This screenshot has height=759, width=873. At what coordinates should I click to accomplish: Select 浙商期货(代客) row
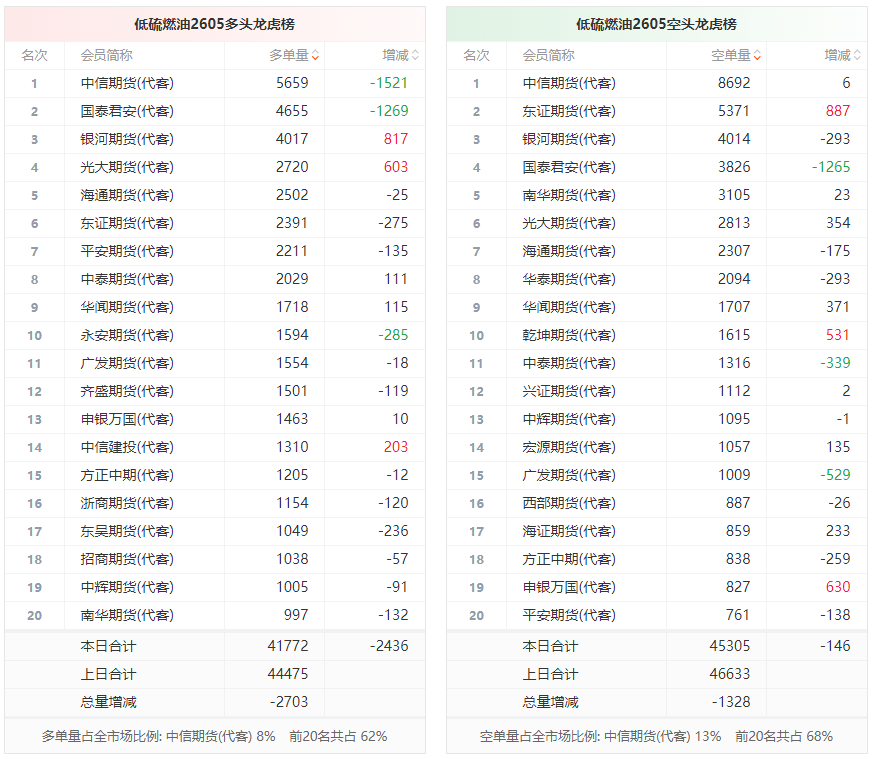[215, 503]
